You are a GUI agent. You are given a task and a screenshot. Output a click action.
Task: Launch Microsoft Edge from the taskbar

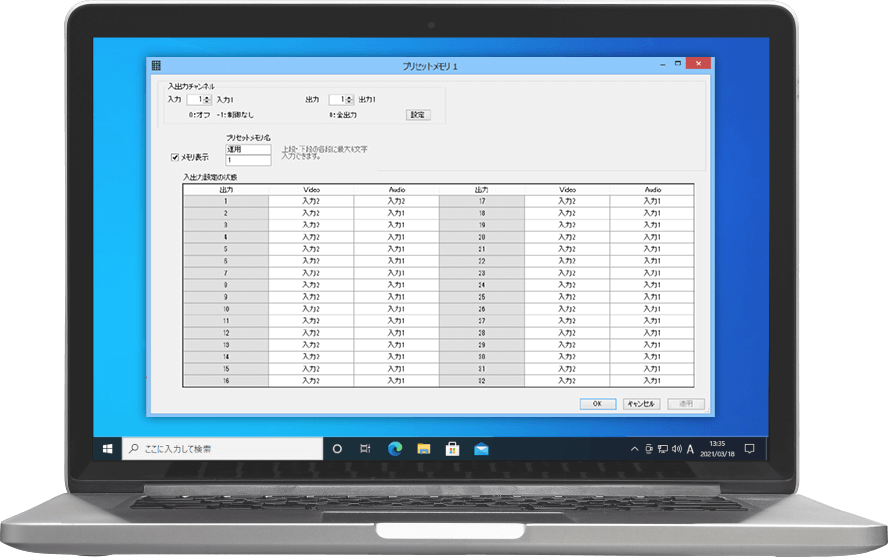tap(395, 449)
